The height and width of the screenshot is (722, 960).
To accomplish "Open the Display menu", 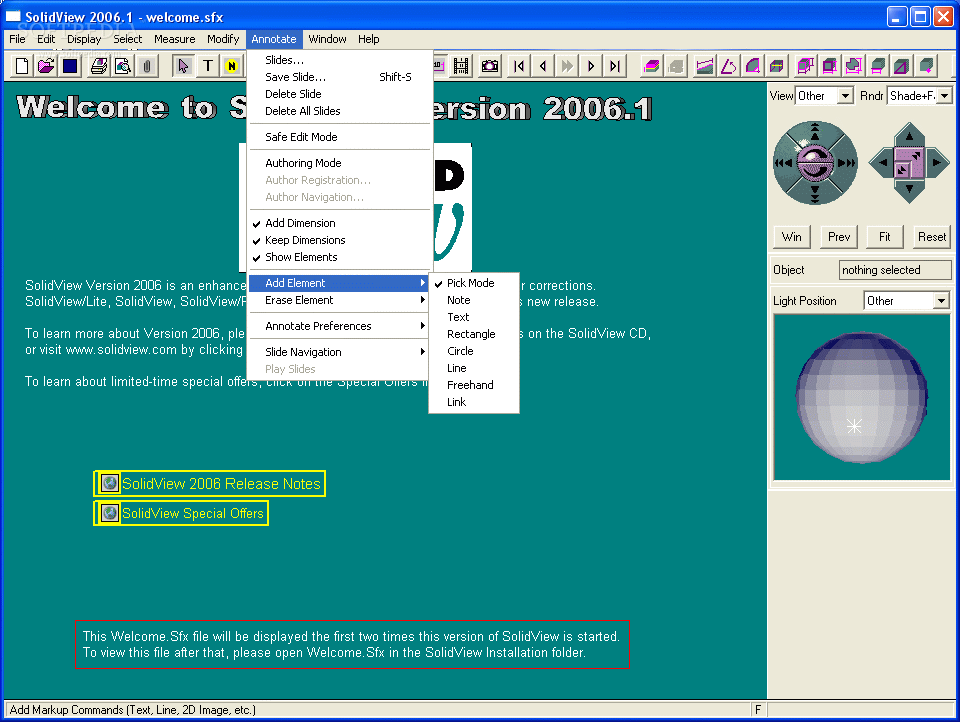I will point(84,39).
